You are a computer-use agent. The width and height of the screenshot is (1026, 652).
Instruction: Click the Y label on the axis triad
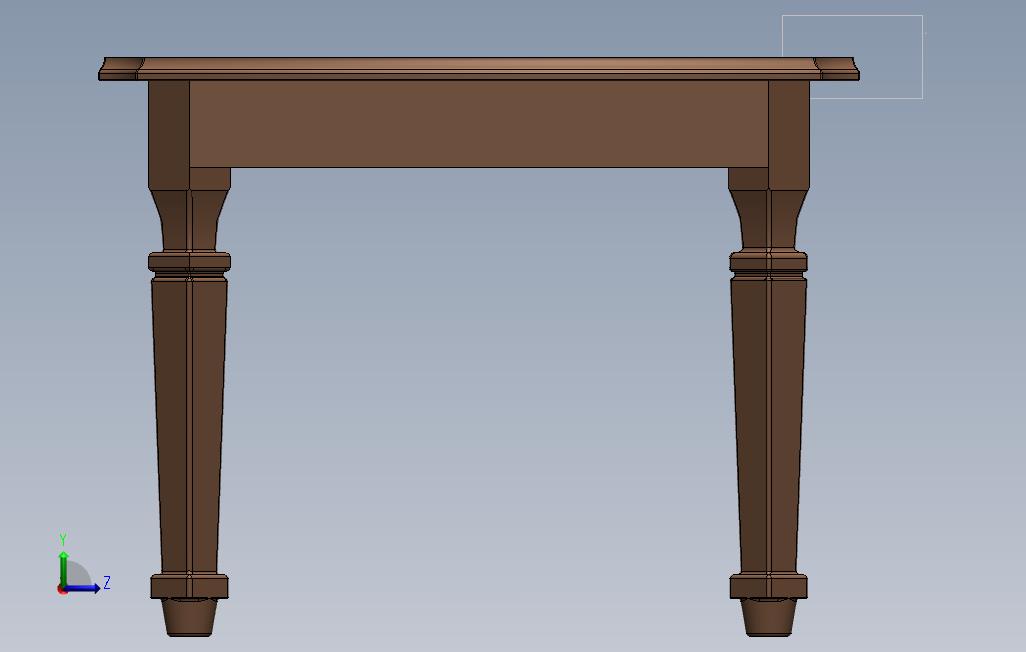63,540
